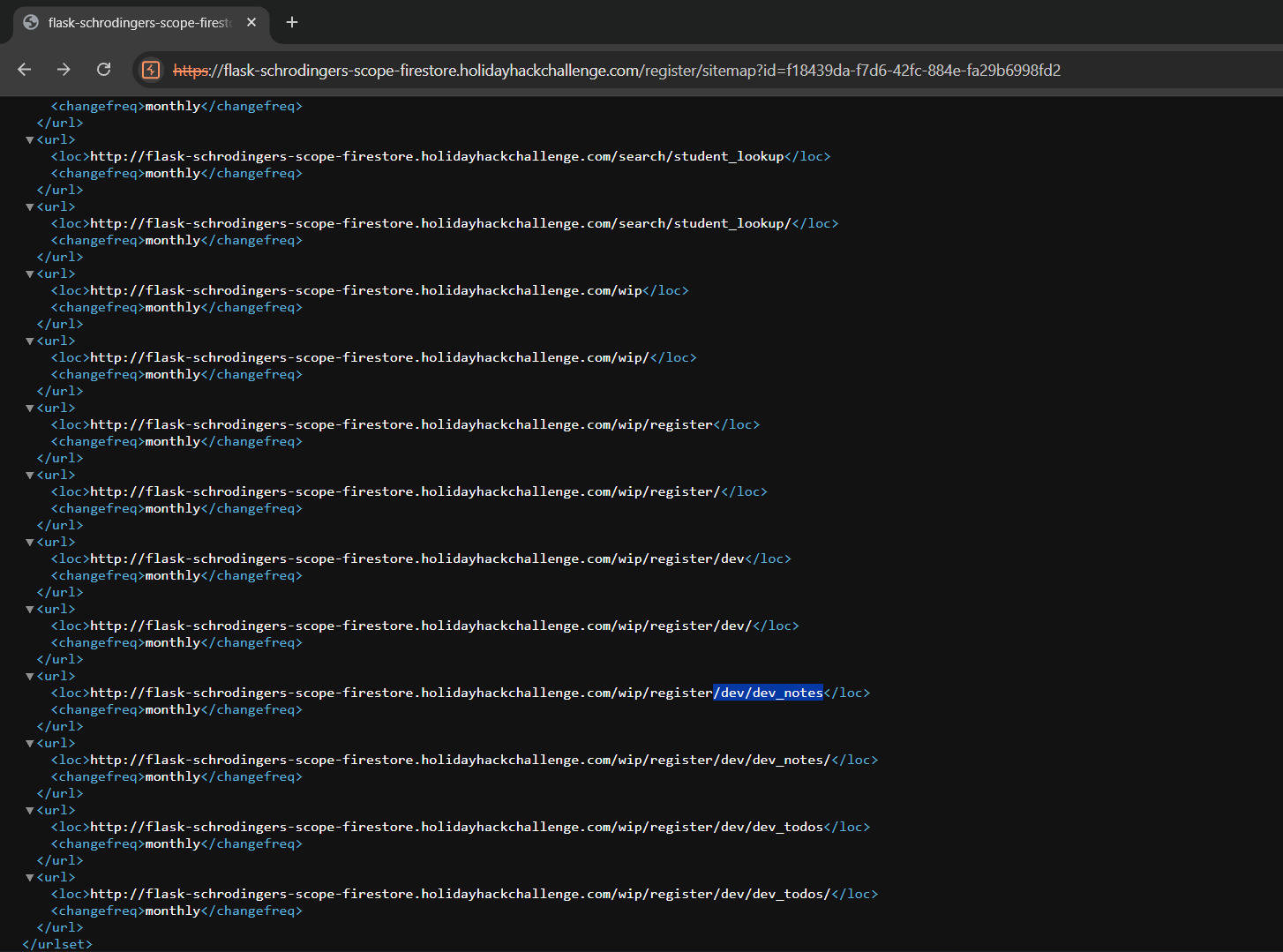Screen dimensions: 1283x952
Task: Collapse the url node containing dev_notes/ loc
Action: (30, 743)
